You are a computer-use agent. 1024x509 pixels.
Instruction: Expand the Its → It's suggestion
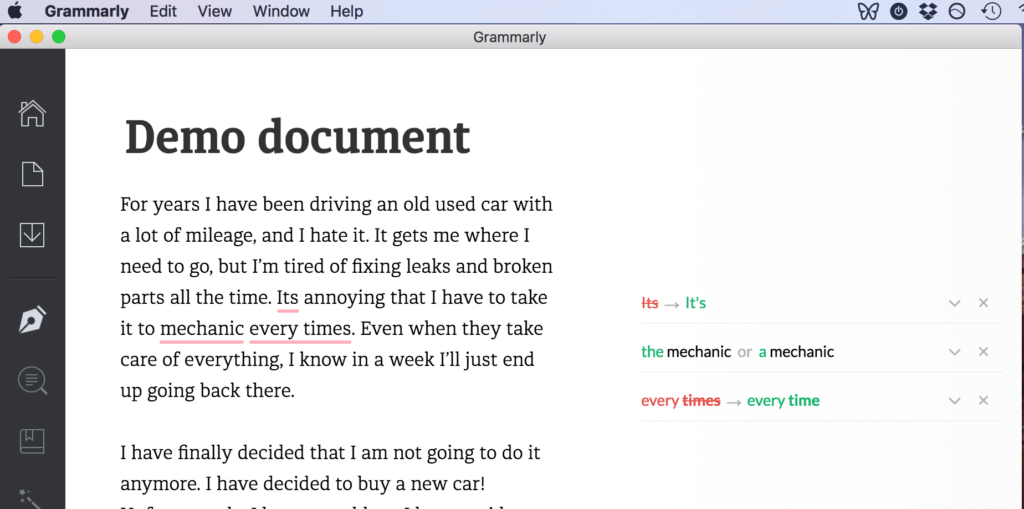click(x=955, y=303)
